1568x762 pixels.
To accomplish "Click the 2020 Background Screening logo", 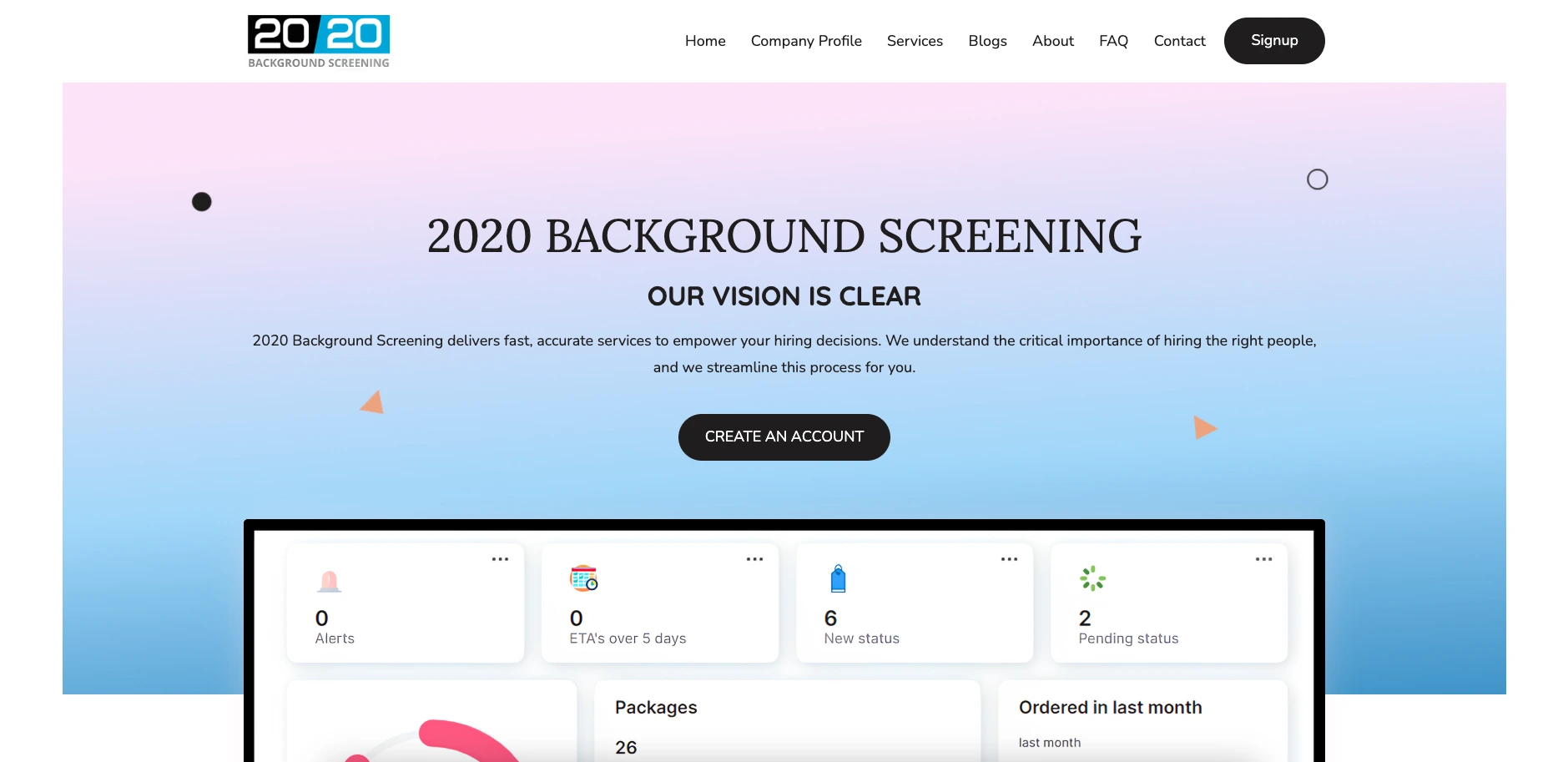I will click(319, 41).
